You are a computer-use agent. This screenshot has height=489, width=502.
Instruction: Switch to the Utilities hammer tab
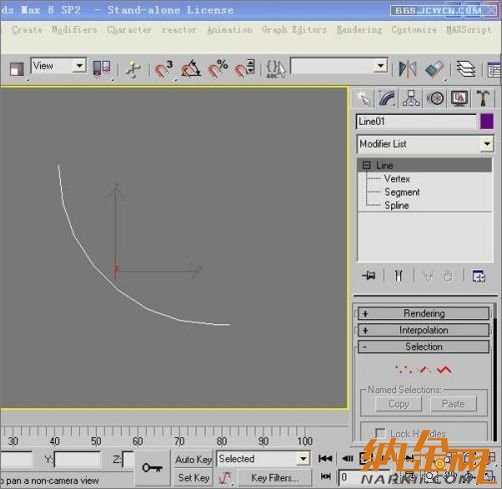pos(482,99)
